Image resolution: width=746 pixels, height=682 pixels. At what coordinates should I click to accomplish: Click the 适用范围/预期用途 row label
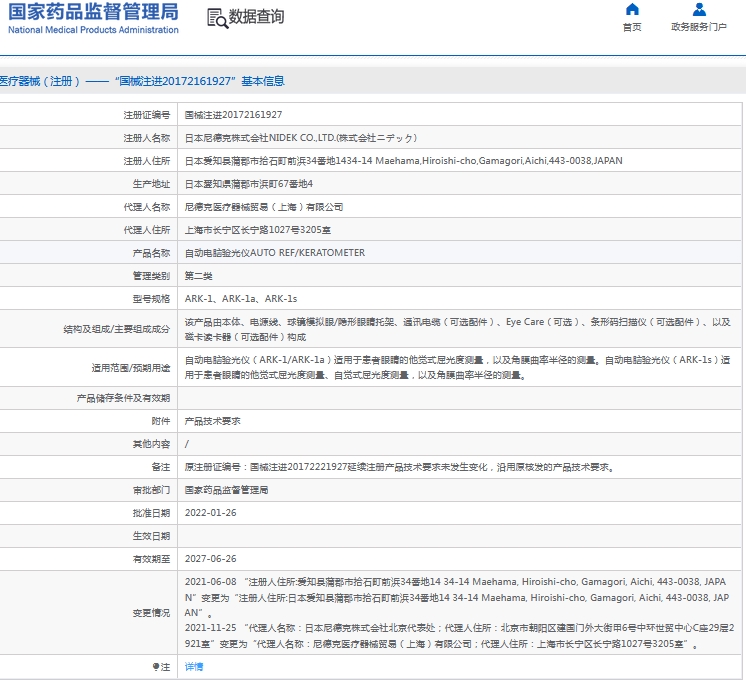(x=131, y=368)
